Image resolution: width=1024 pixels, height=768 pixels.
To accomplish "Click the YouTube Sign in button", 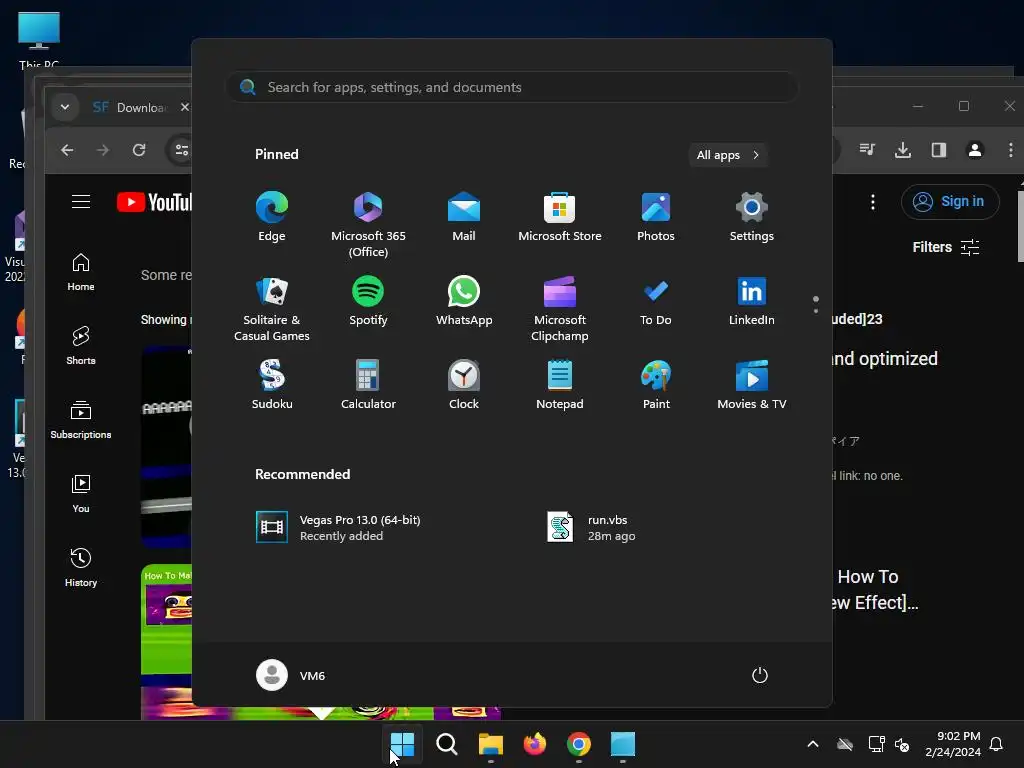I will coord(950,202).
